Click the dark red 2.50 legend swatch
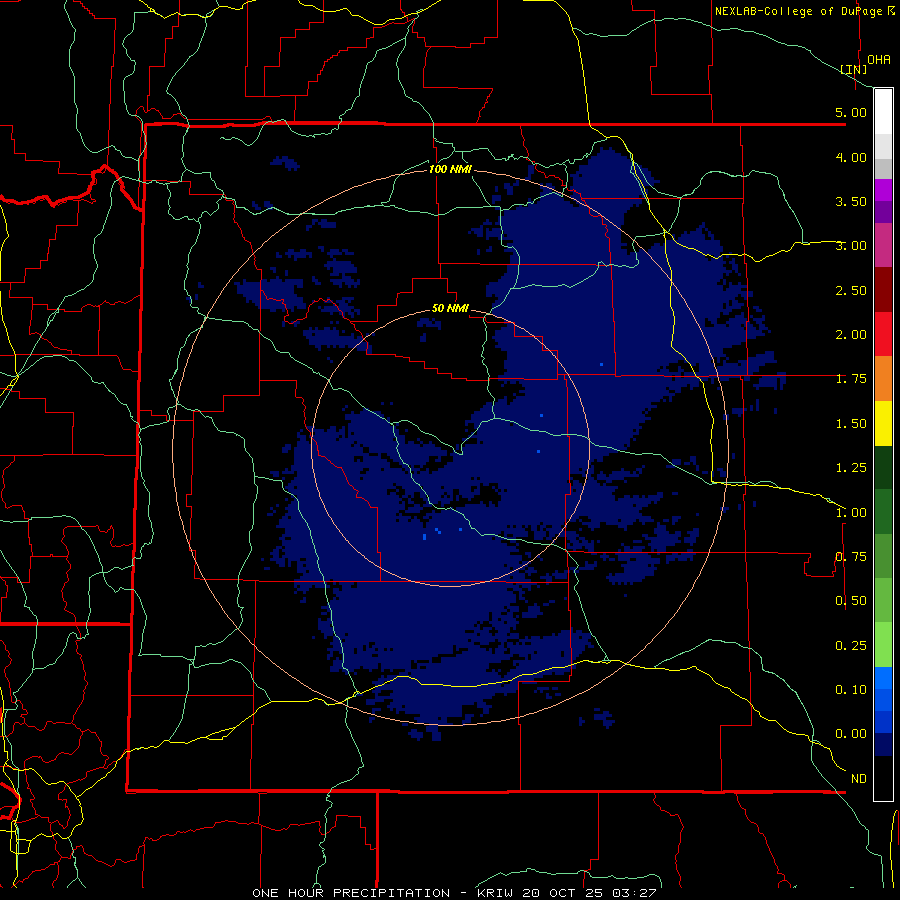This screenshot has width=900, height=900. [x=883, y=290]
